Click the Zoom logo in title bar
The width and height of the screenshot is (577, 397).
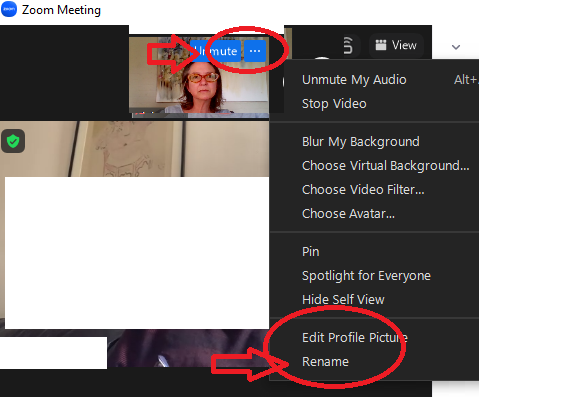9,9
